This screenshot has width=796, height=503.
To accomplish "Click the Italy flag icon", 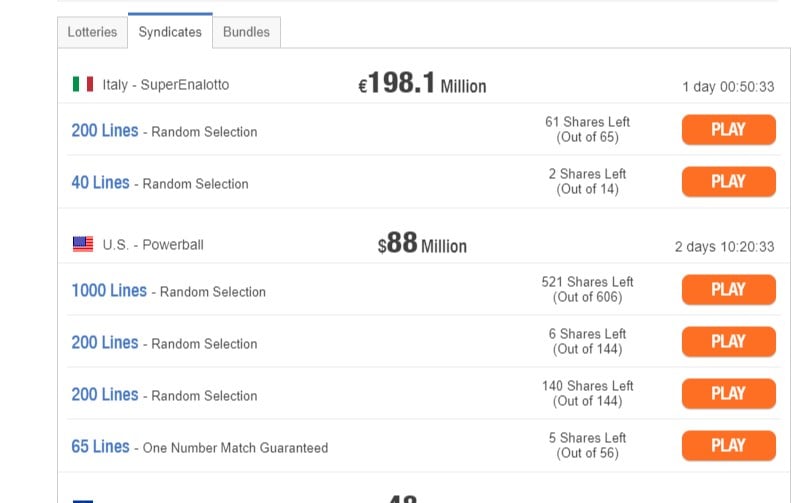I will click(83, 84).
